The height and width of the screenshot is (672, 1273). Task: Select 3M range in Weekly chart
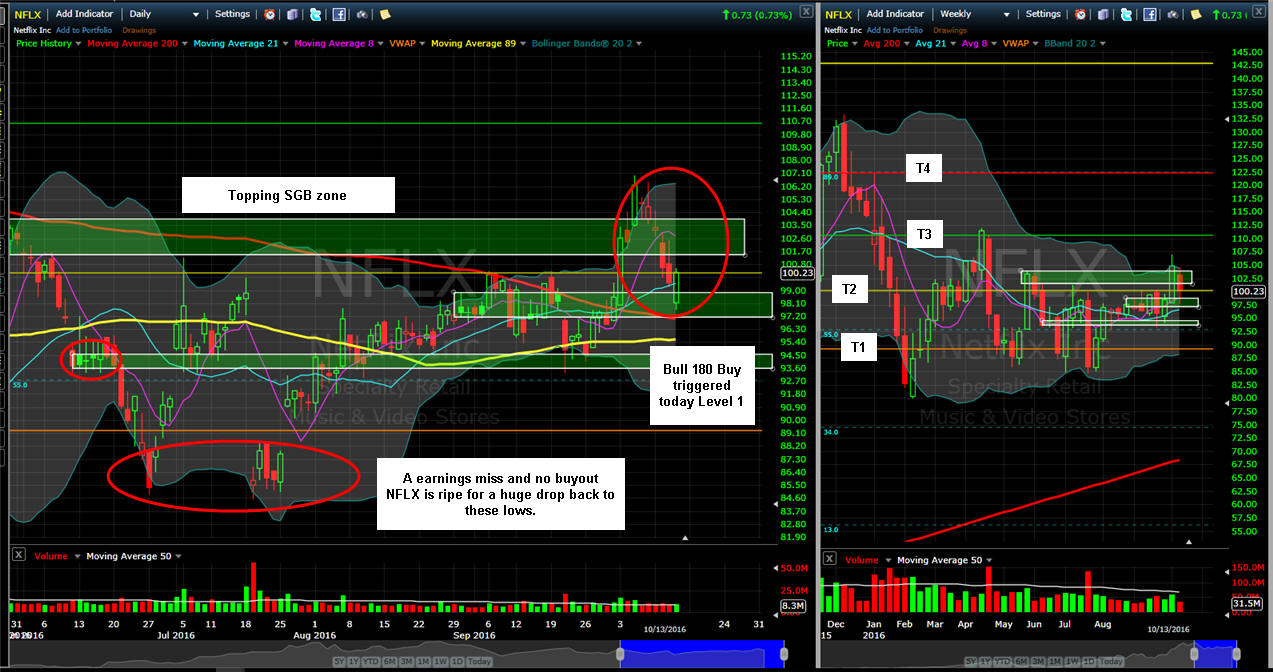coord(1038,661)
